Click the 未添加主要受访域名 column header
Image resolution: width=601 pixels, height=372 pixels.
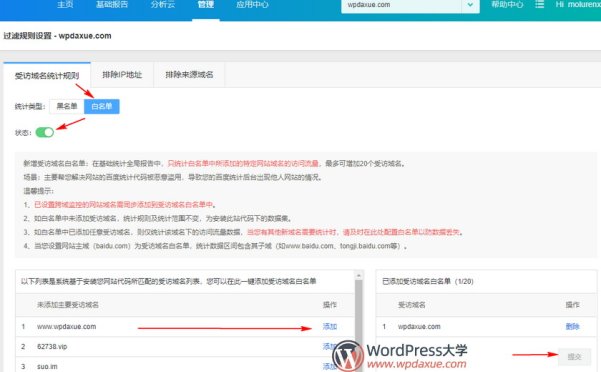[x=68, y=305]
